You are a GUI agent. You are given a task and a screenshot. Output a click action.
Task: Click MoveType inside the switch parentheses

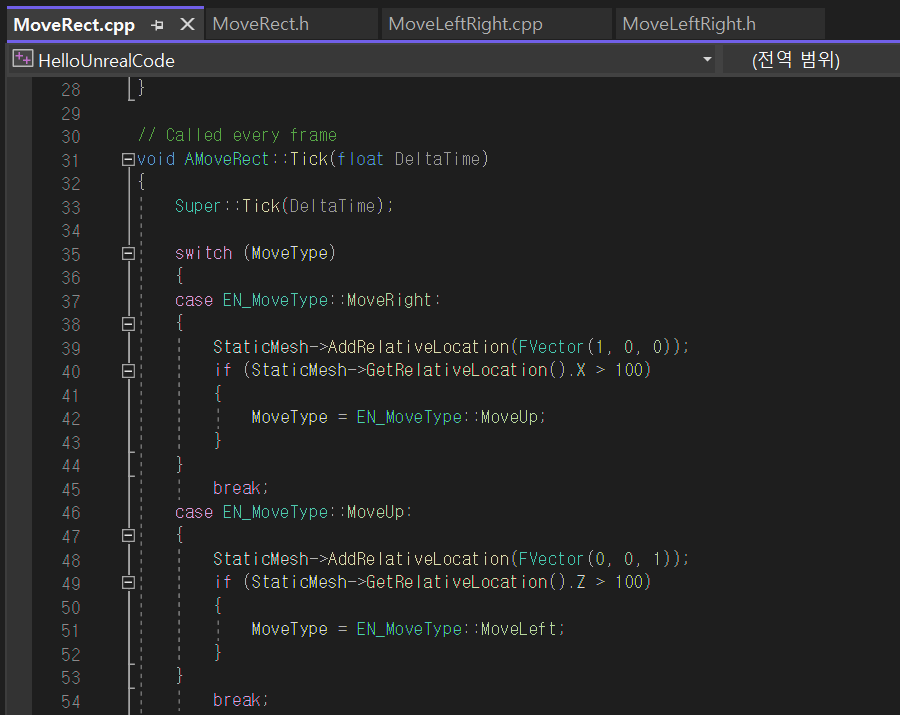(x=290, y=253)
